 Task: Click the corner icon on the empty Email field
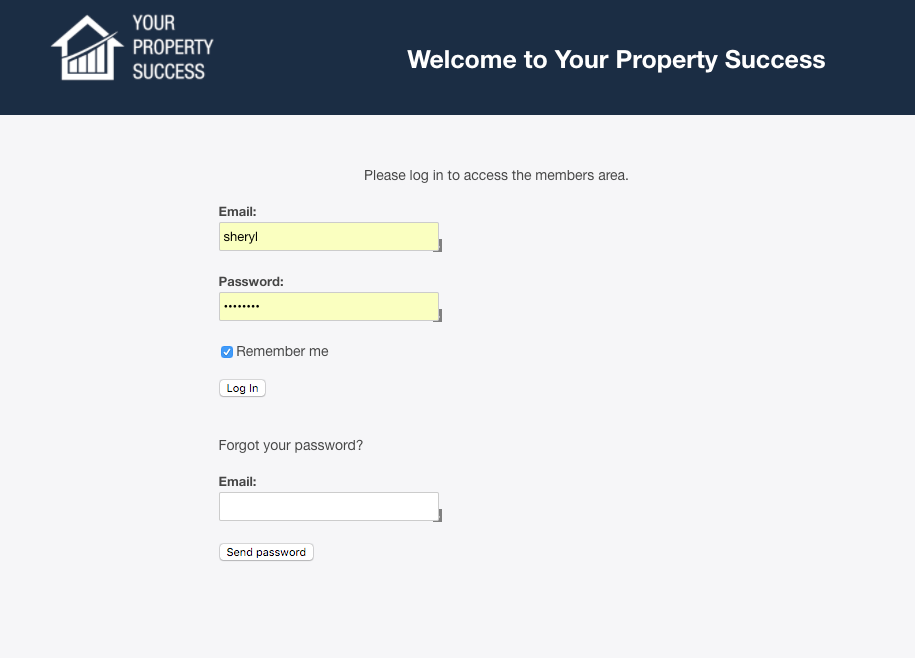point(438,516)
